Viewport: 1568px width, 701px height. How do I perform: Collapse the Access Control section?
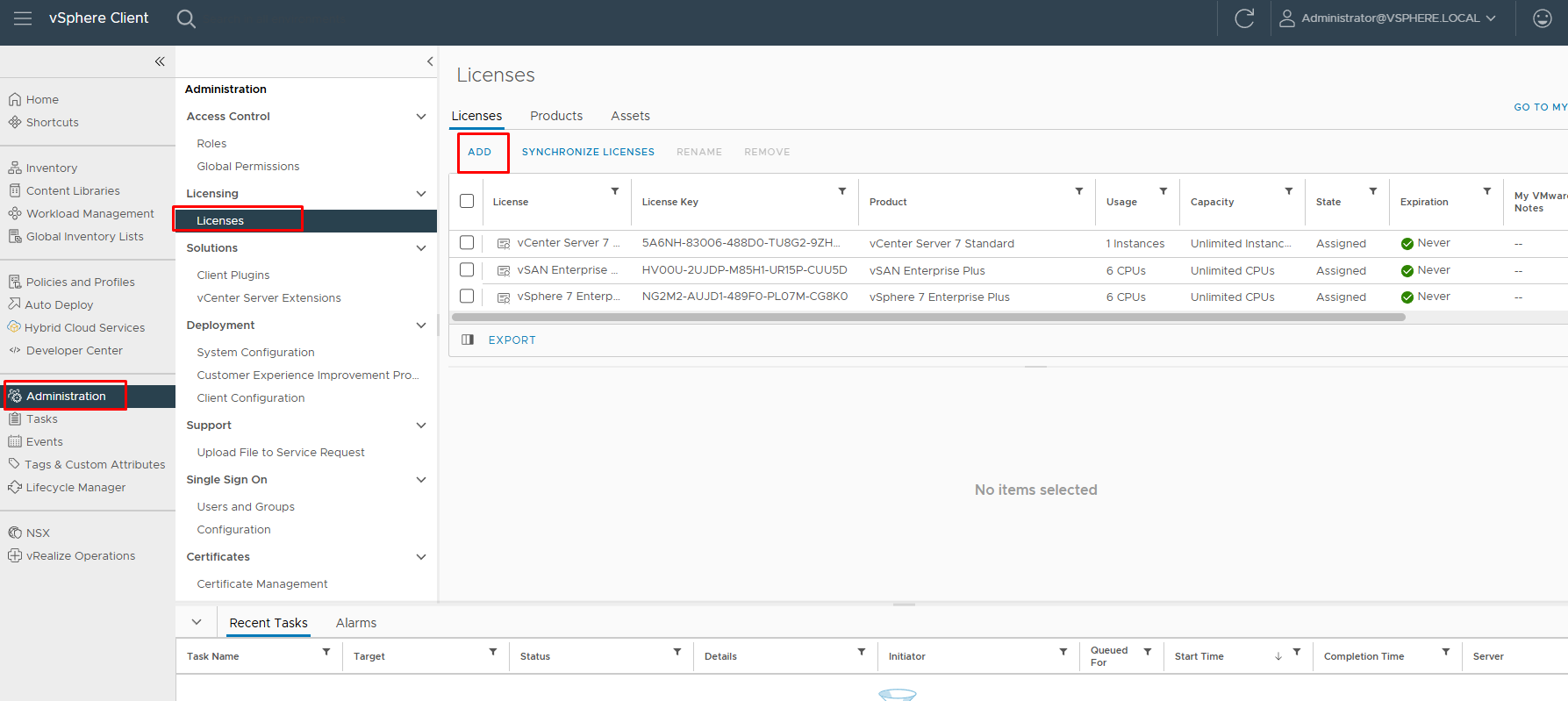click(421, 117)
